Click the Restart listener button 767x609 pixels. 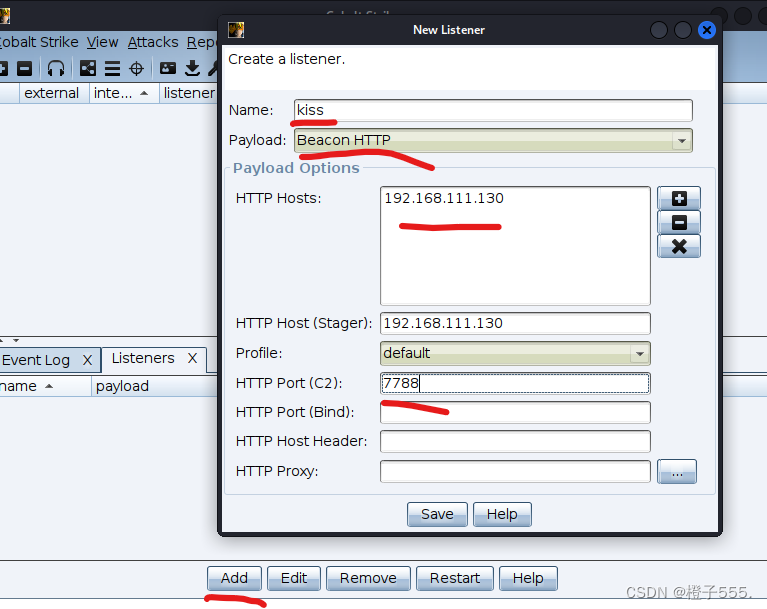click(x=454, y=578)
